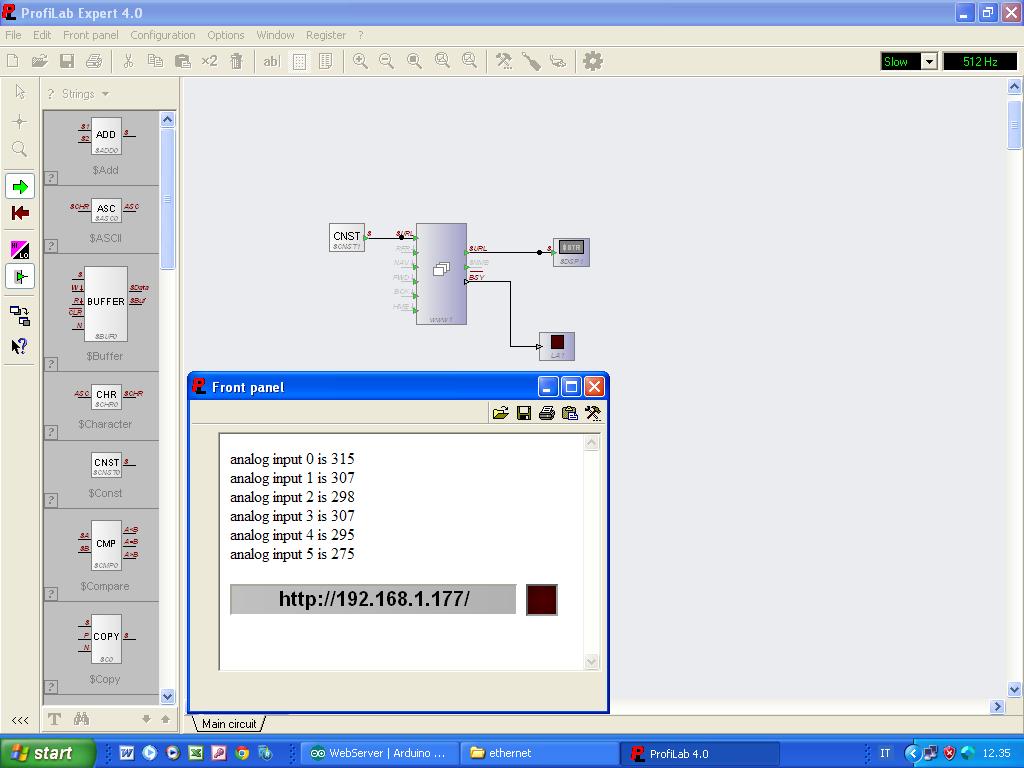1024x768 pixels.
Task: Click the context help cursor icon
Action: [x=20, y=346]
